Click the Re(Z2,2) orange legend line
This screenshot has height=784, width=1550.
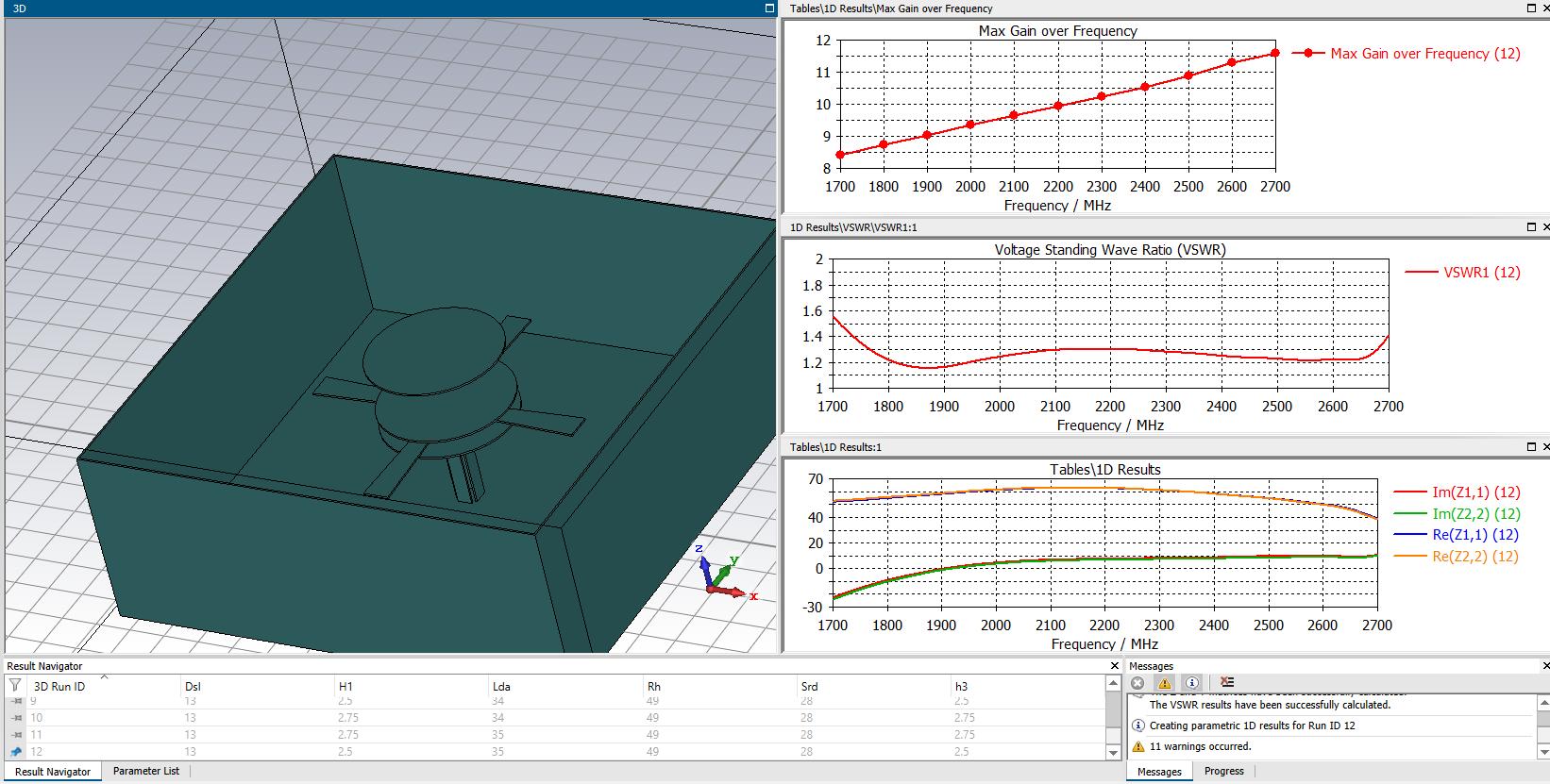click(1409, 557)
